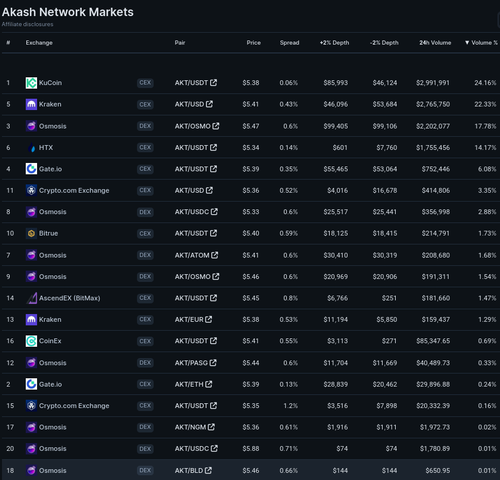The width and height of the screenshot is (500, 480).
Task: Open external link icon beside AKT/ATOM pair
Action: [x=215, y=255]
